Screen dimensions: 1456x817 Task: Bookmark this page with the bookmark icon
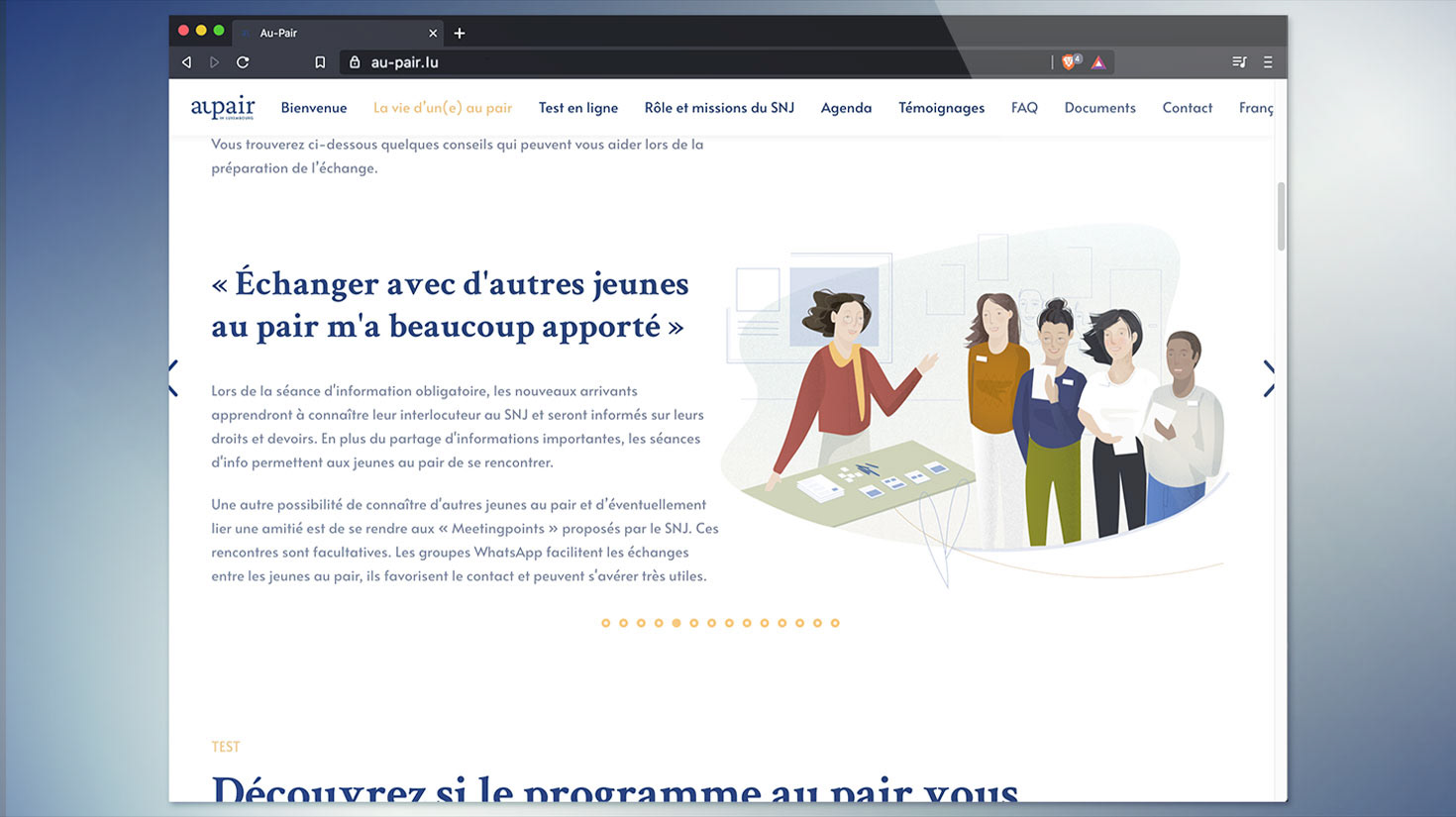(320, 62)
